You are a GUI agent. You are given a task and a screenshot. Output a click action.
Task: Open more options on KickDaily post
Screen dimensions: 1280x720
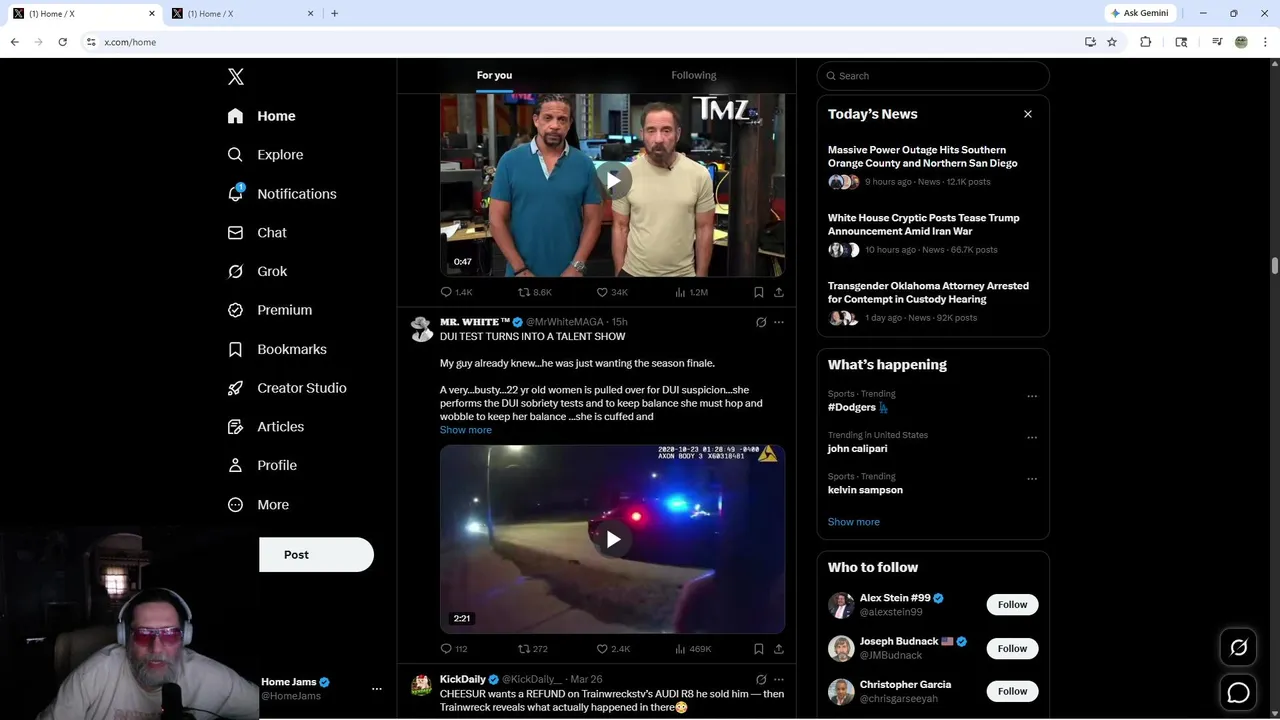click(x=779, y=680)
